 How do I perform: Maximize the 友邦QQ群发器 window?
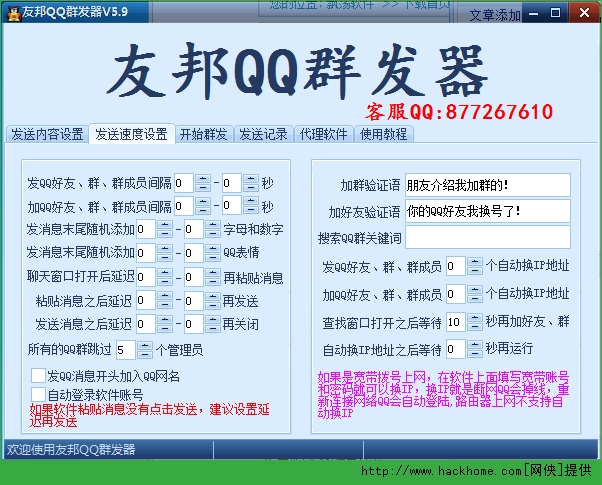click(555, 13)
